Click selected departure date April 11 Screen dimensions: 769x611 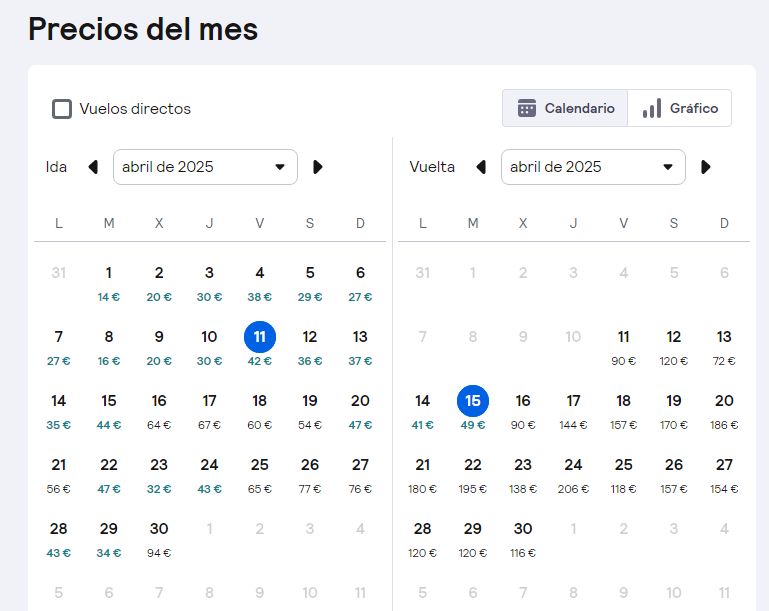point(259,337)
